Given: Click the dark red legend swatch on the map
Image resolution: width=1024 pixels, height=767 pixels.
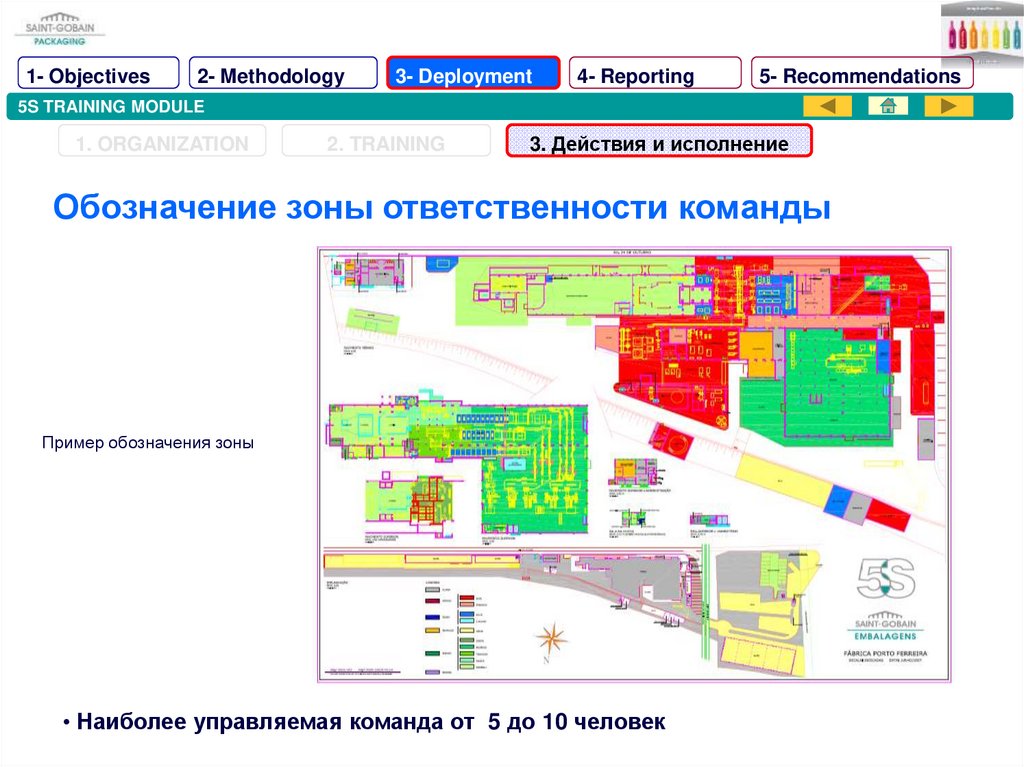Looking at the screenshot, I should [x=434, y=600].
